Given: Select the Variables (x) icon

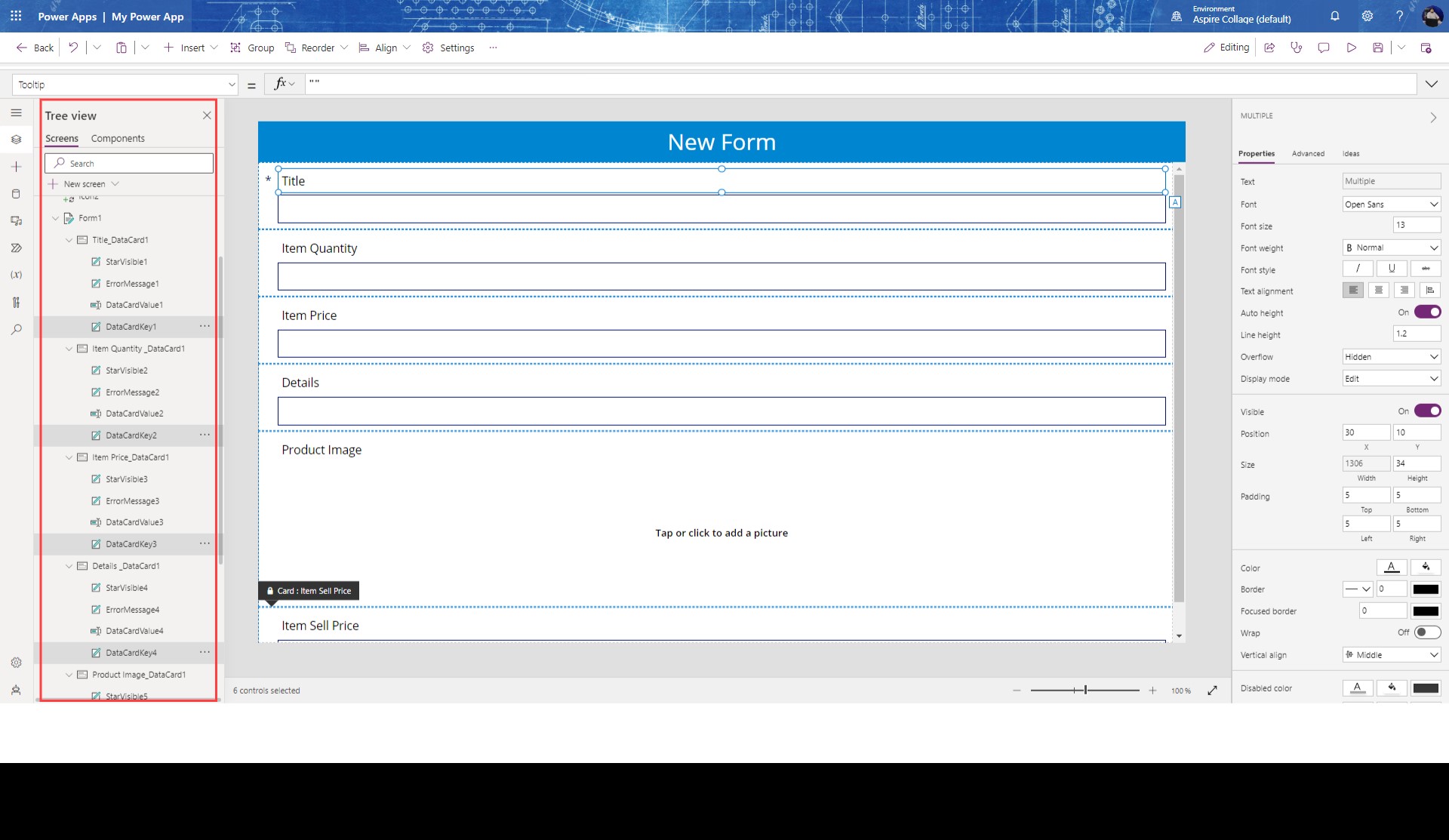Looking at the screenshot, I should [16, 275].
